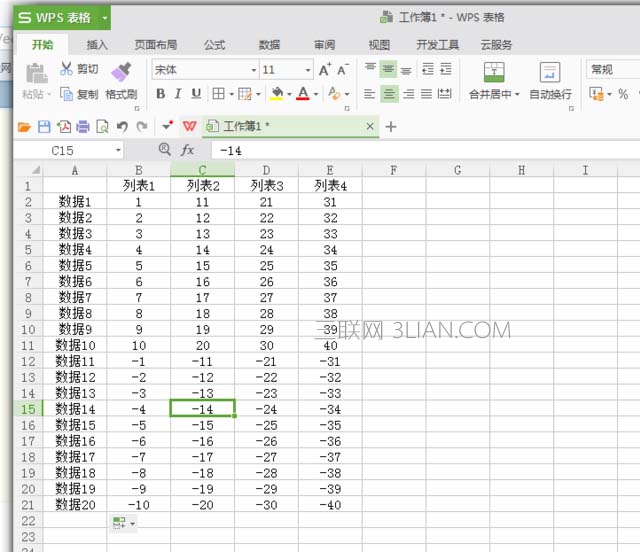The height and width of the screenshot is (552, 640).
Task: Open the font size dropdown showing 11
Action: (307, 70)
